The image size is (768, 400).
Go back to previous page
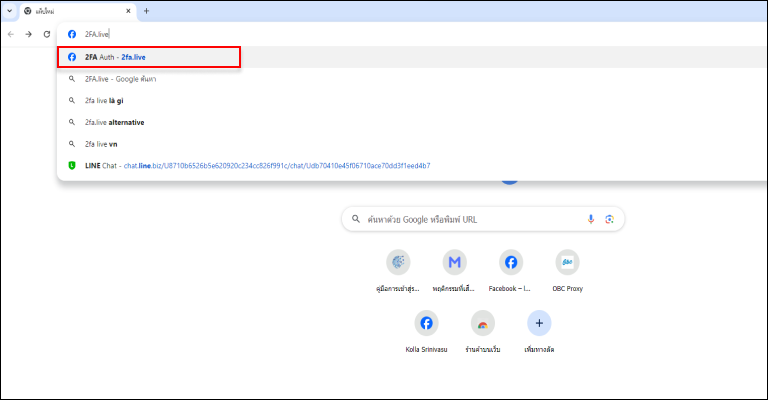[11, 34]
